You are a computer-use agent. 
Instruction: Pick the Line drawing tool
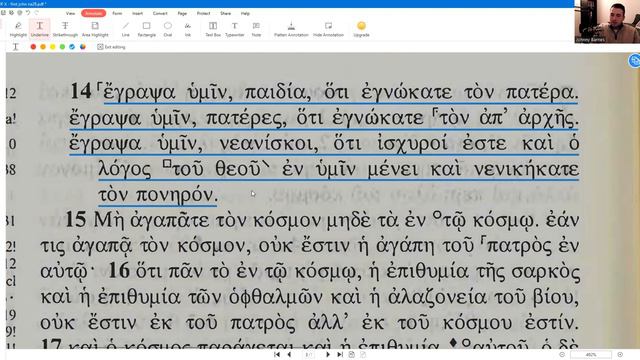pyautogui.click(x=125, y=29)
